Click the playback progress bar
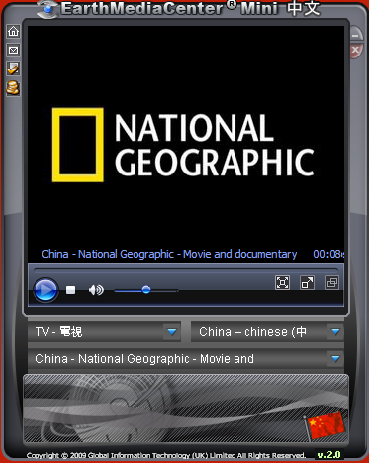Image resolution: width=369 pixels, height=463 pixels. pos(186,269)
